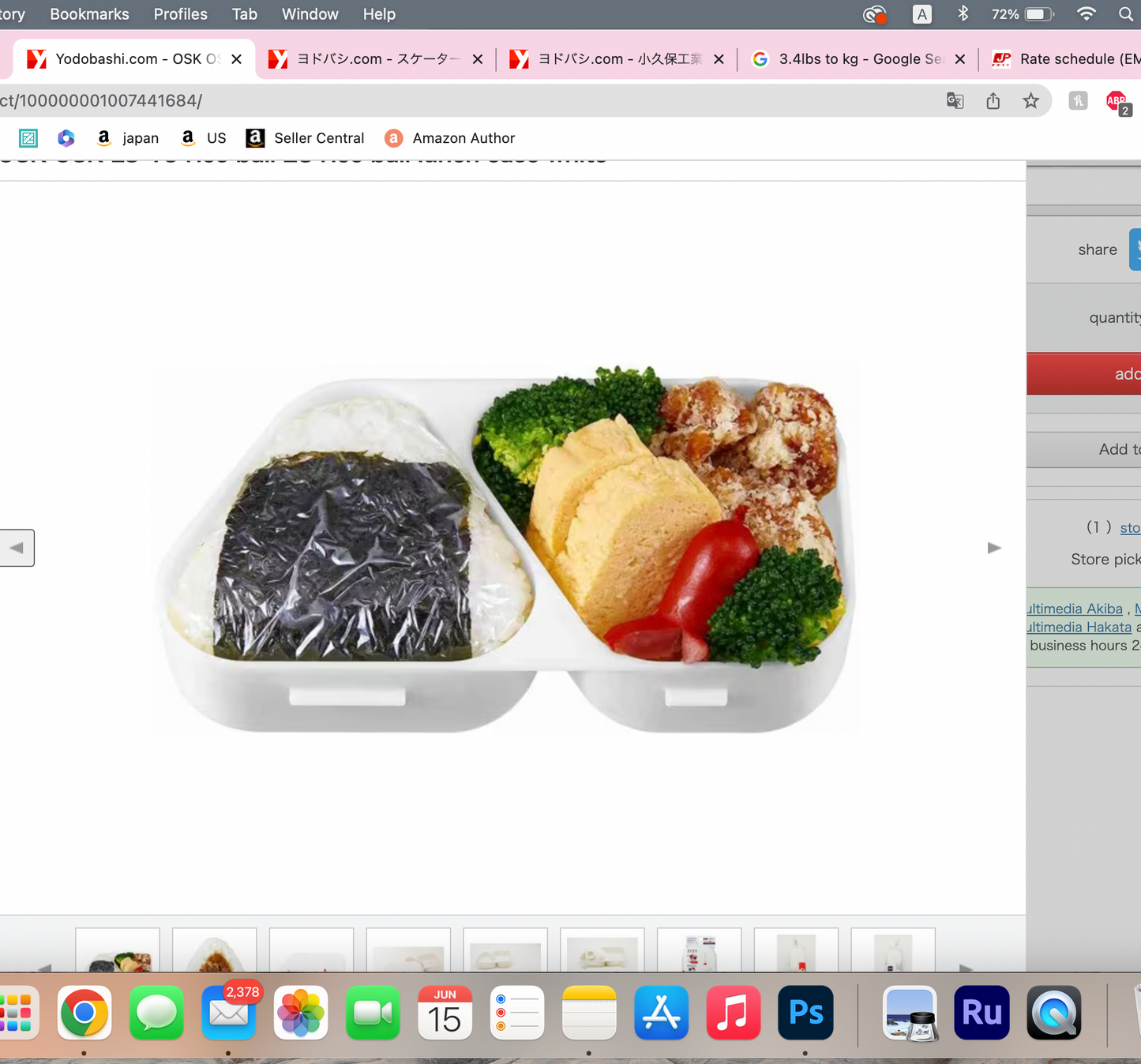
Task: Click the Multimedia Akiba store link
Action: click(x=1075, y=609)
